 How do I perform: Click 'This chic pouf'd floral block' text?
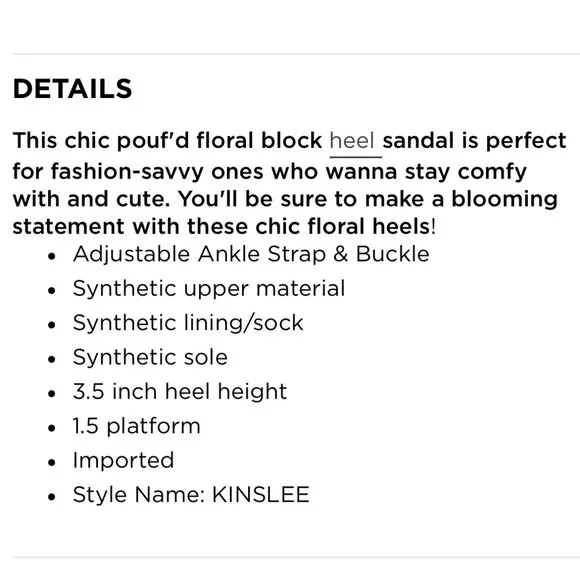point(168,141)
